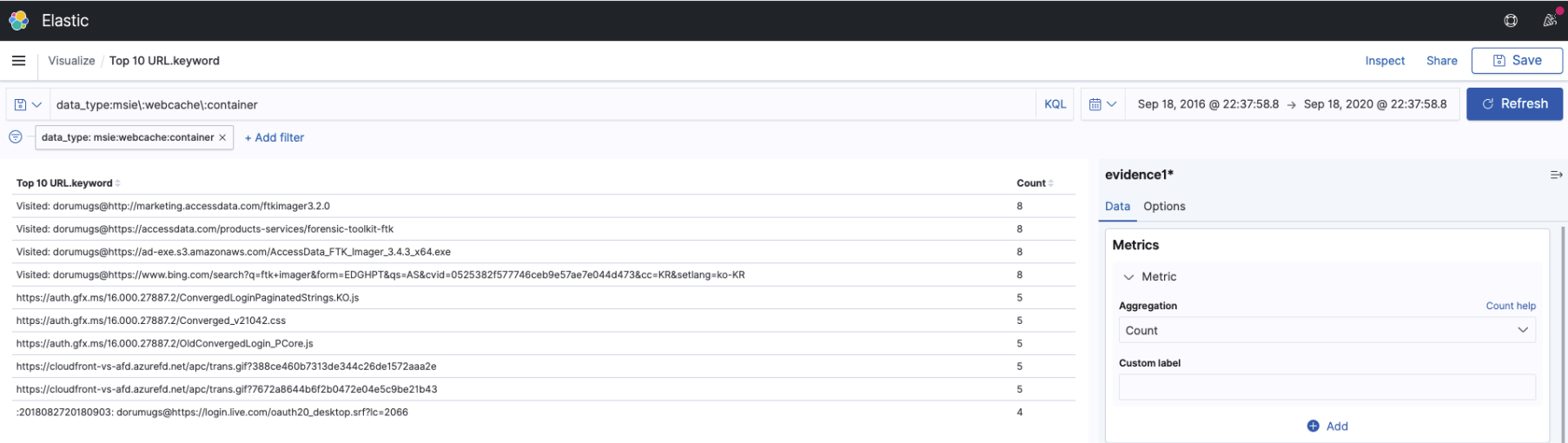
Task: Open the newsfeed icon with notification dot
Action: (x=1550, y=20)
